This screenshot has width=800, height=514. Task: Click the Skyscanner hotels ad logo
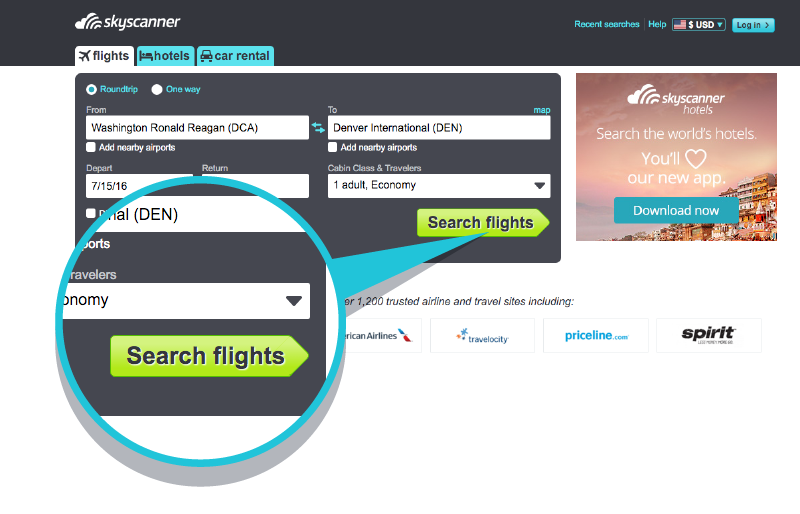[x=676, y=100]
